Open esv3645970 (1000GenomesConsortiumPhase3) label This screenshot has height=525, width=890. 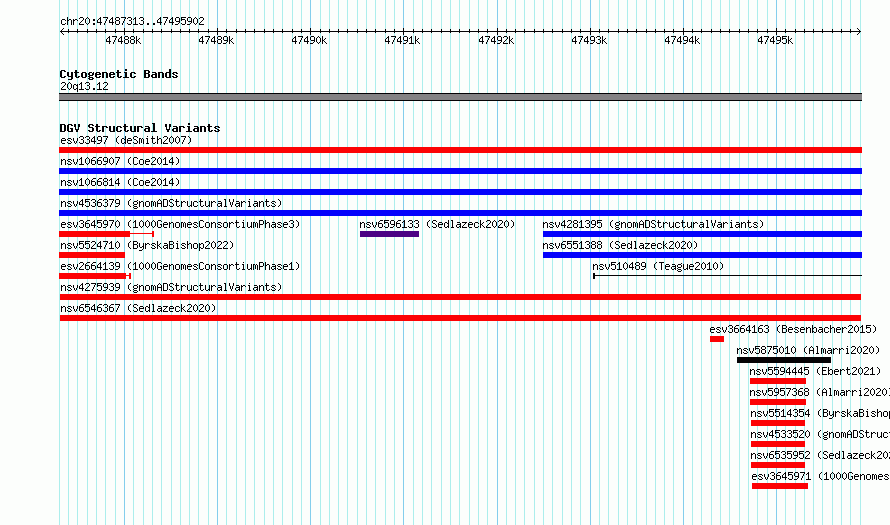pyautogui.click(x=180, y=224)
